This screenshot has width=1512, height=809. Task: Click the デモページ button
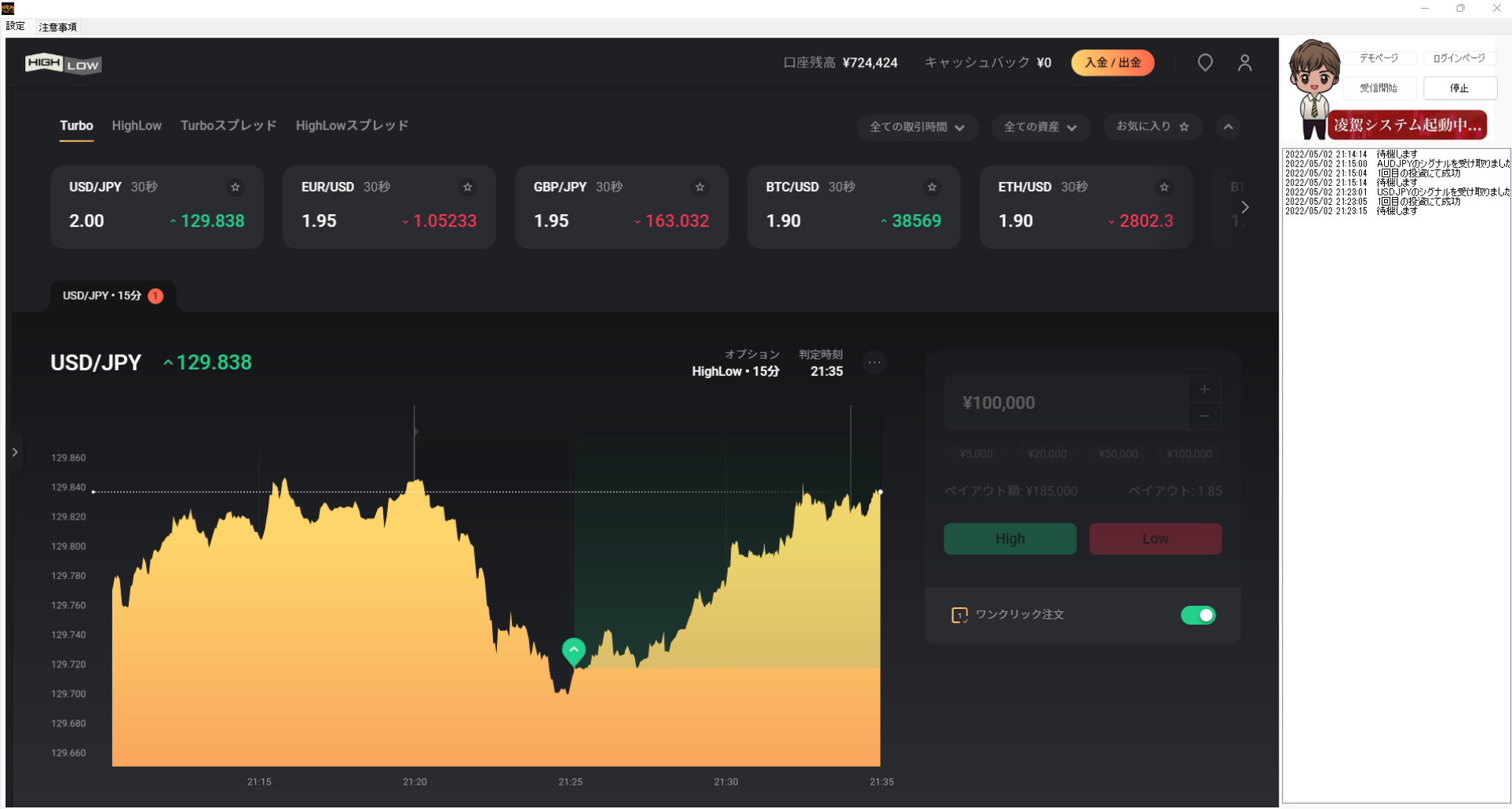click(1379, 58)
